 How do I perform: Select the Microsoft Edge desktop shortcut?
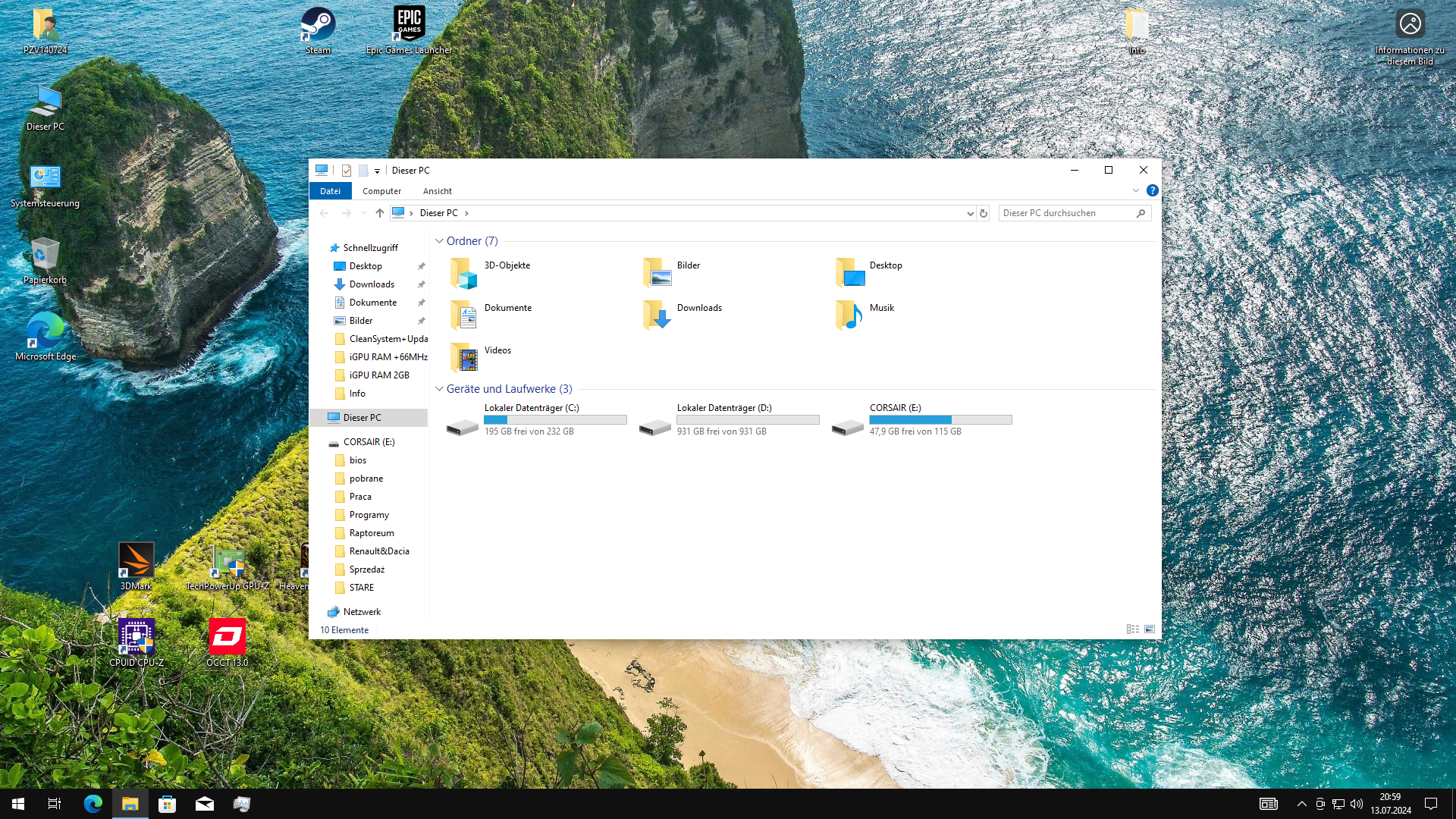45,337
